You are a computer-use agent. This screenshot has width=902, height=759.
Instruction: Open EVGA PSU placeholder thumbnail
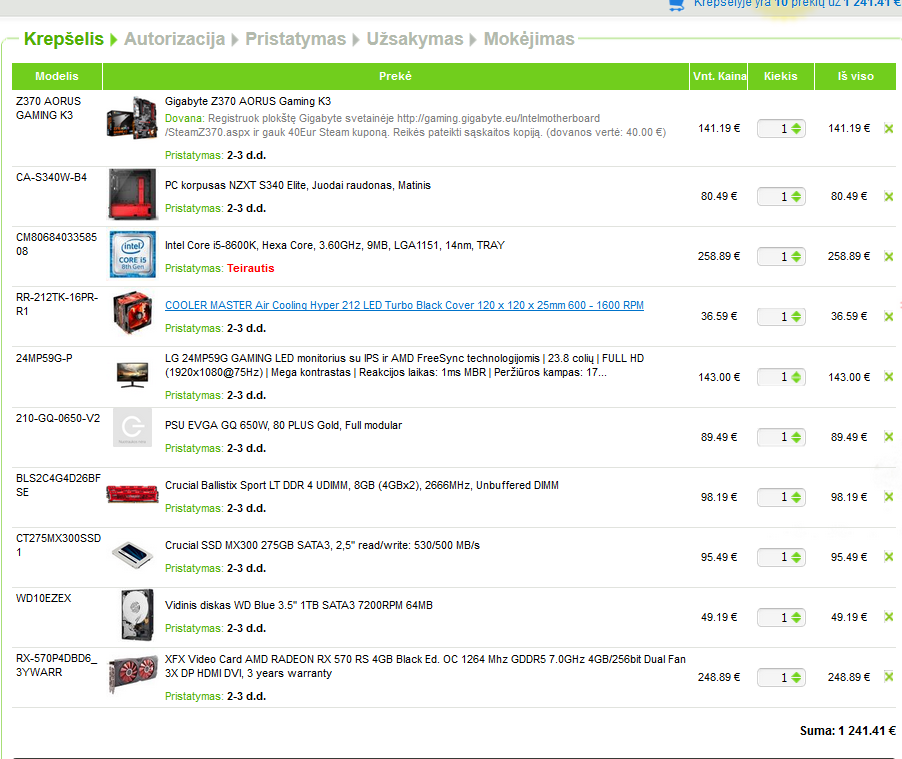pyautogui.click(x=132, y=428)
